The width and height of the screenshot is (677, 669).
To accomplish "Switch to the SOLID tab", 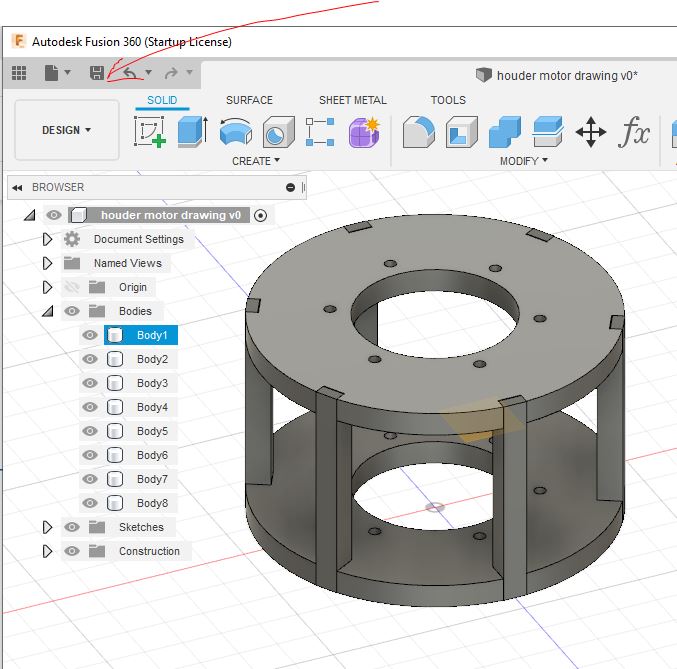I will (162, 100).
